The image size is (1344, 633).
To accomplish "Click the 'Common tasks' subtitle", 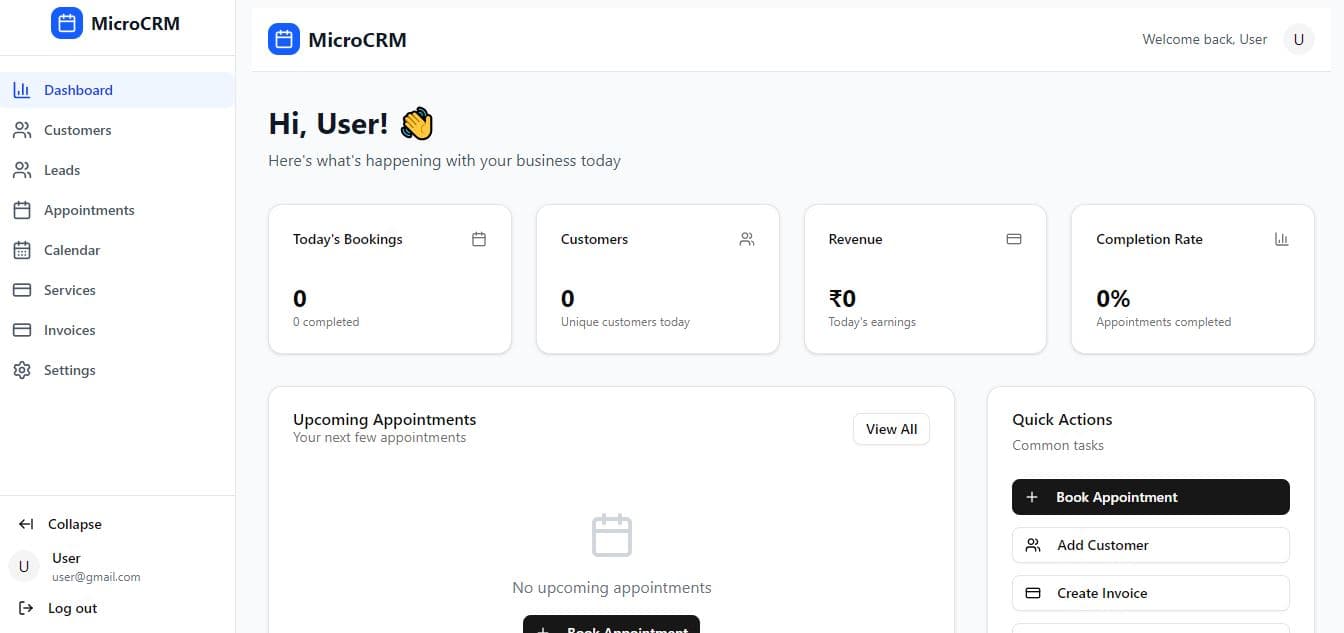I will pyautogui.click(x=1058, y=445).
